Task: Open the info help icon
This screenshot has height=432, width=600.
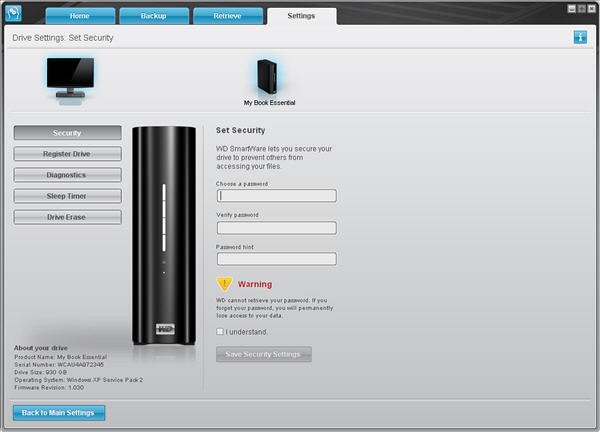Action: [x=580, y=37]
